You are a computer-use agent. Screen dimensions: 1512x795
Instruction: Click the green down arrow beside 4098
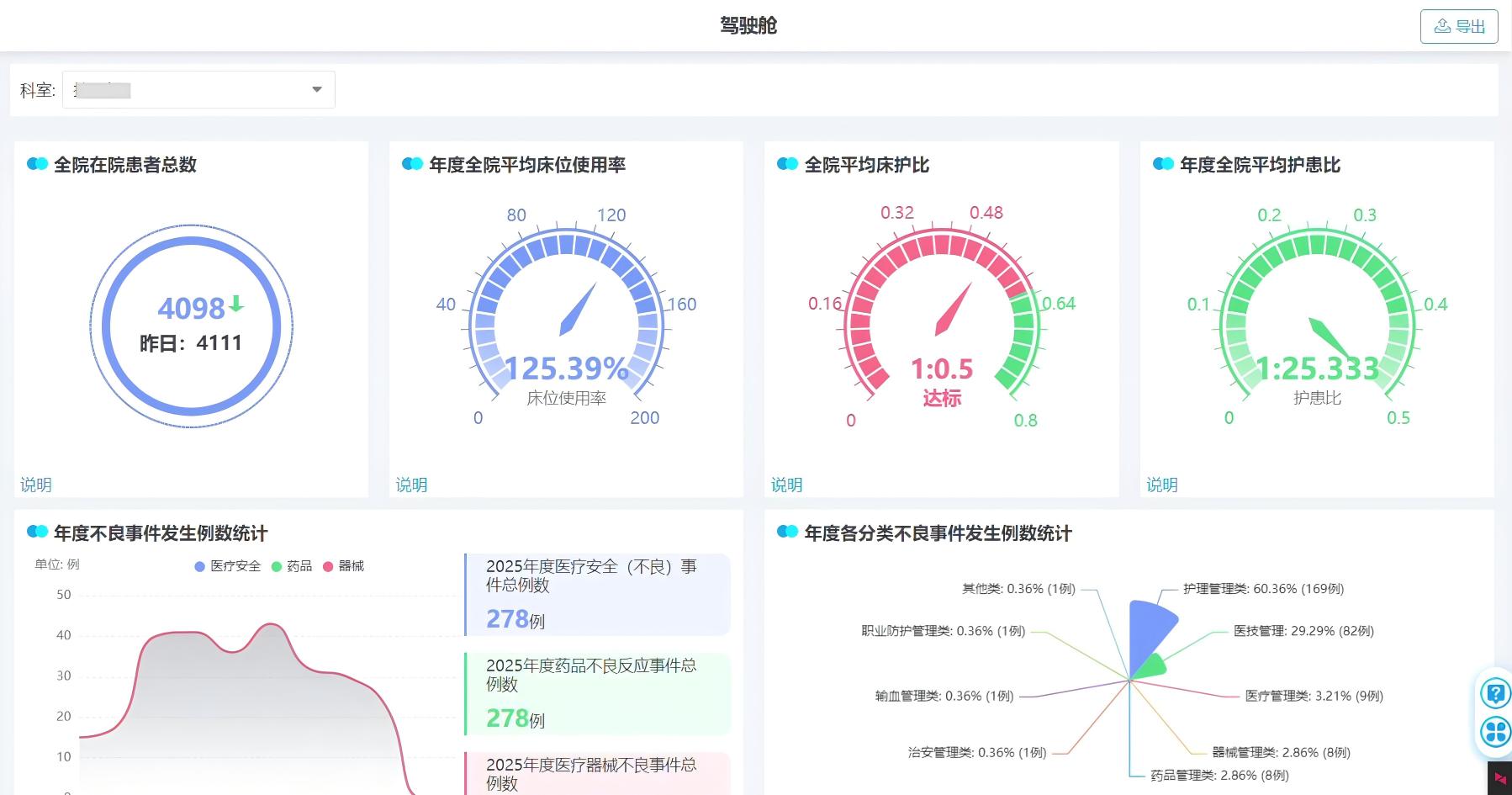[x=236, y=305]
